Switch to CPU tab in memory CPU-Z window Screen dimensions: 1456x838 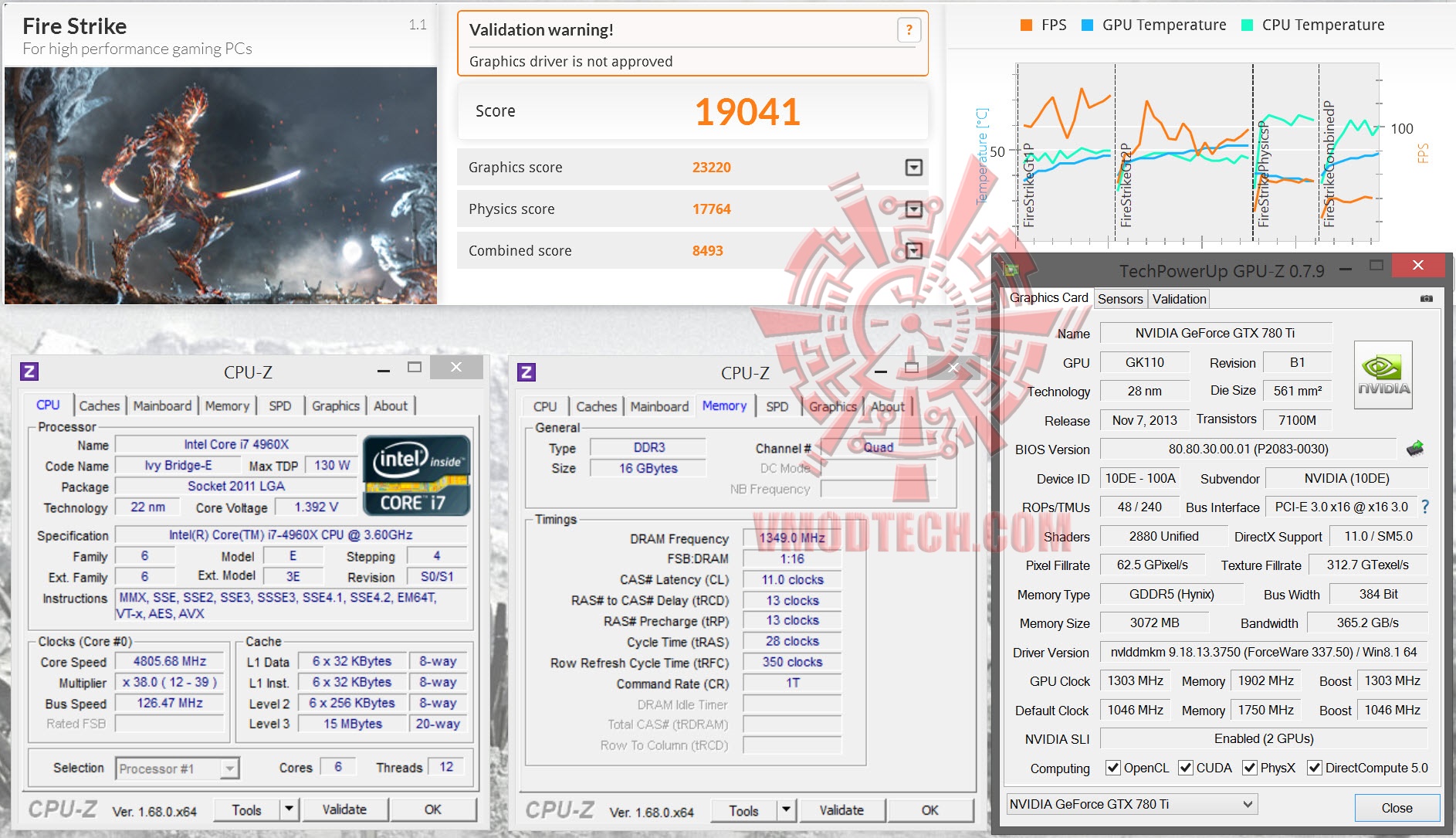pyautogui.click(x=545, y=406)
